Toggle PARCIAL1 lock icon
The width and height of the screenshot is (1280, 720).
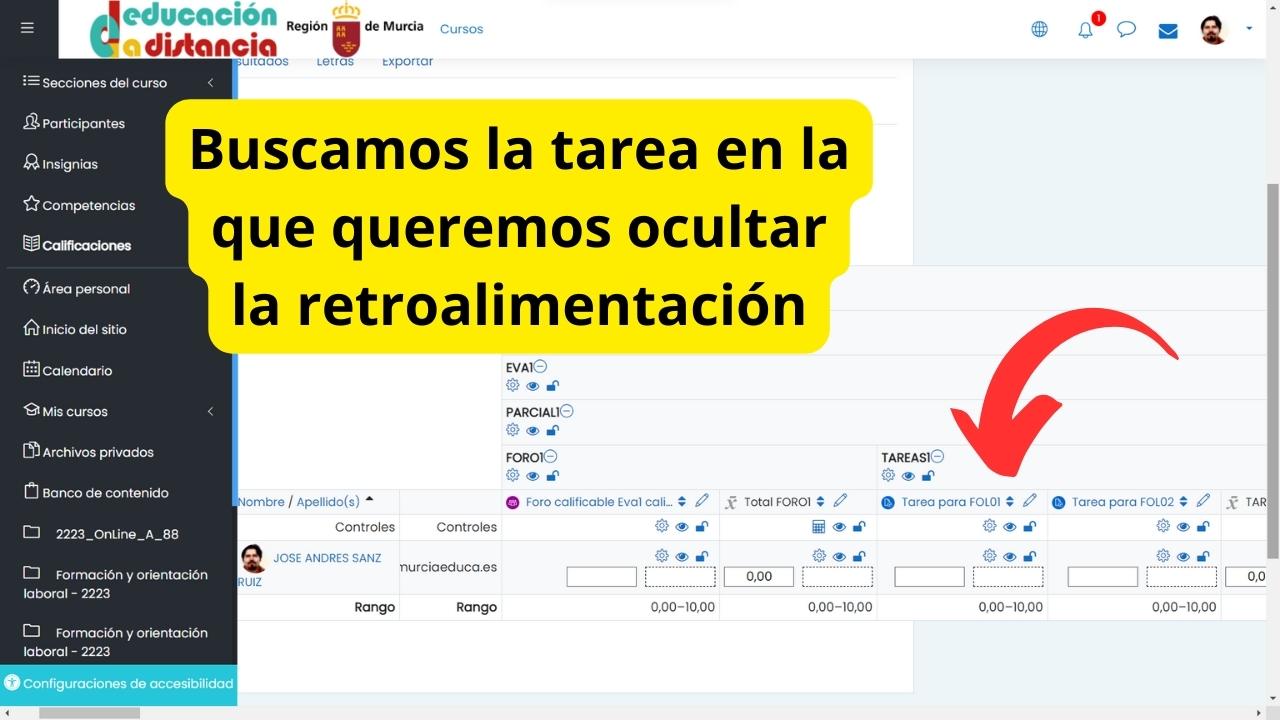point(552,431)
